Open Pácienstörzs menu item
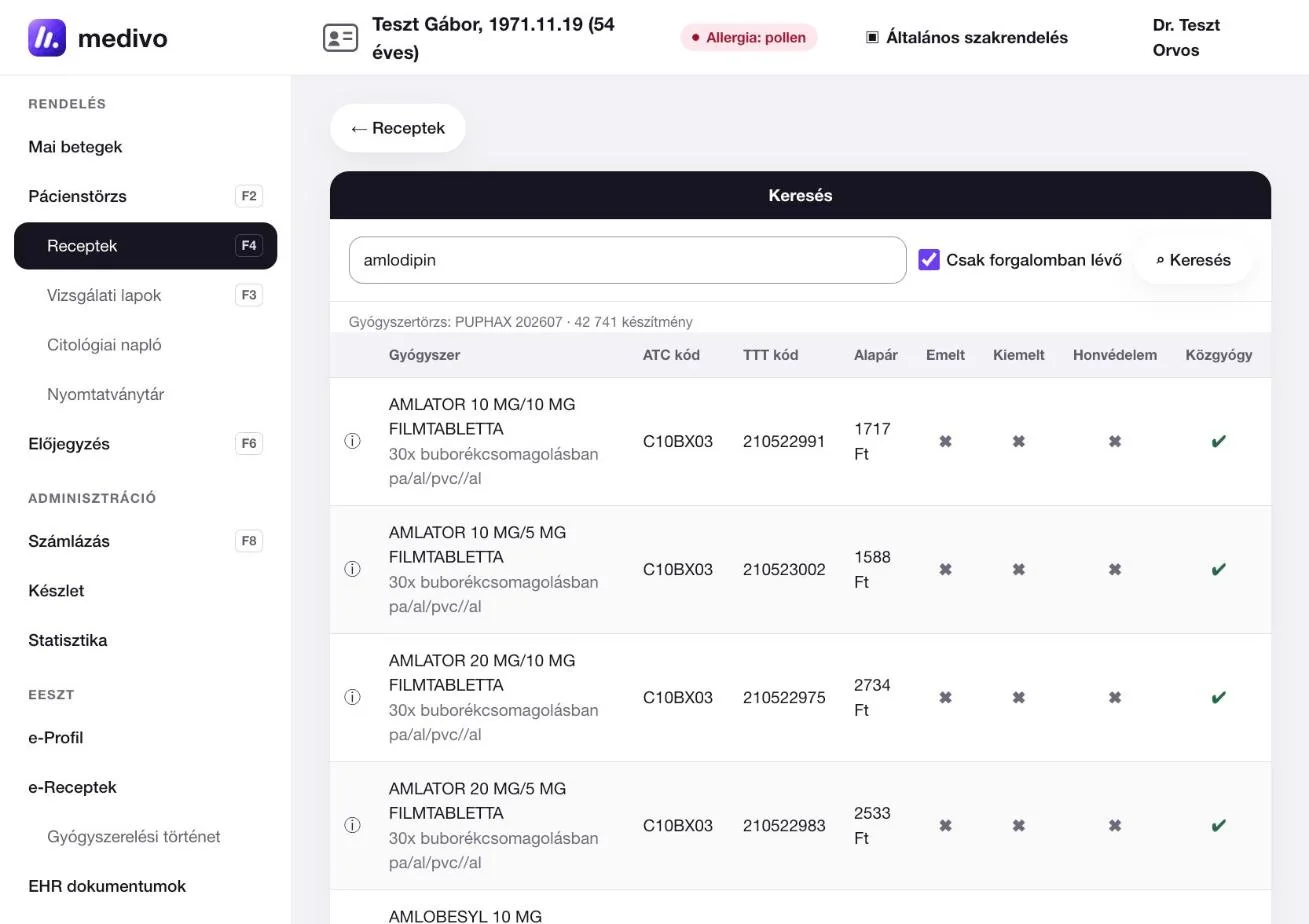This screenshot has height=924, width=1309. 145,196
